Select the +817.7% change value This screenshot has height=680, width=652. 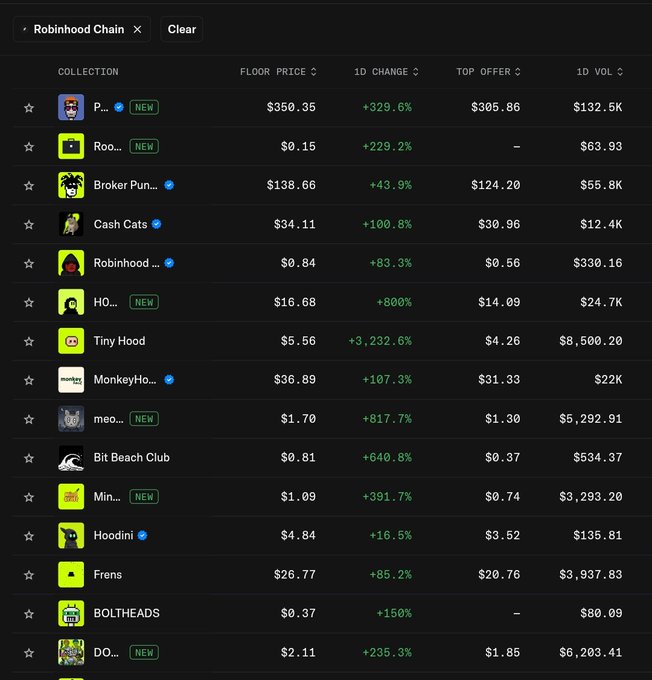click(x=387, y=418)
